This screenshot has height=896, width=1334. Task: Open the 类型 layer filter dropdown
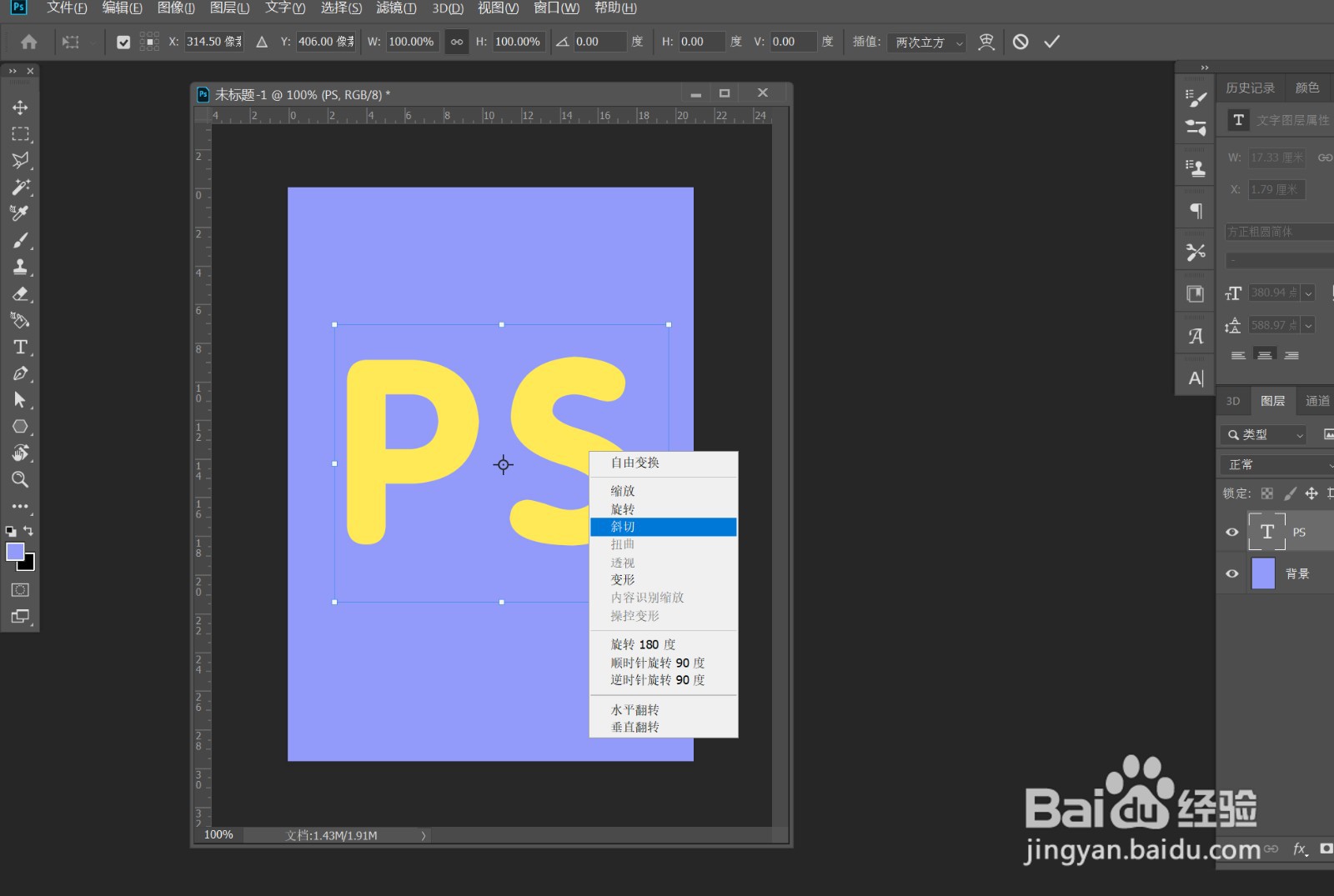[1263, 434]
